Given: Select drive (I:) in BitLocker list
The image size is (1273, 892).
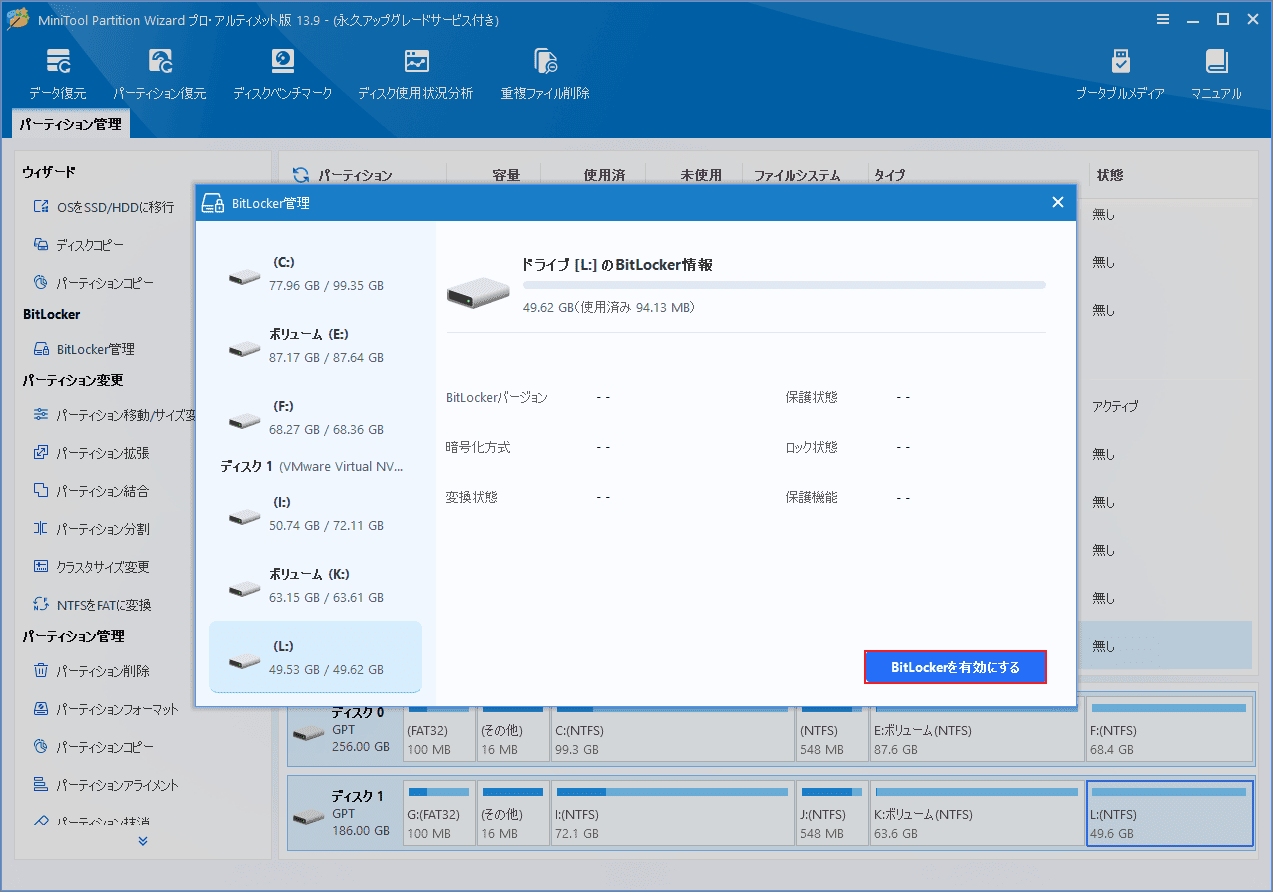Looking at the screenshot, I should coord(315,514).
